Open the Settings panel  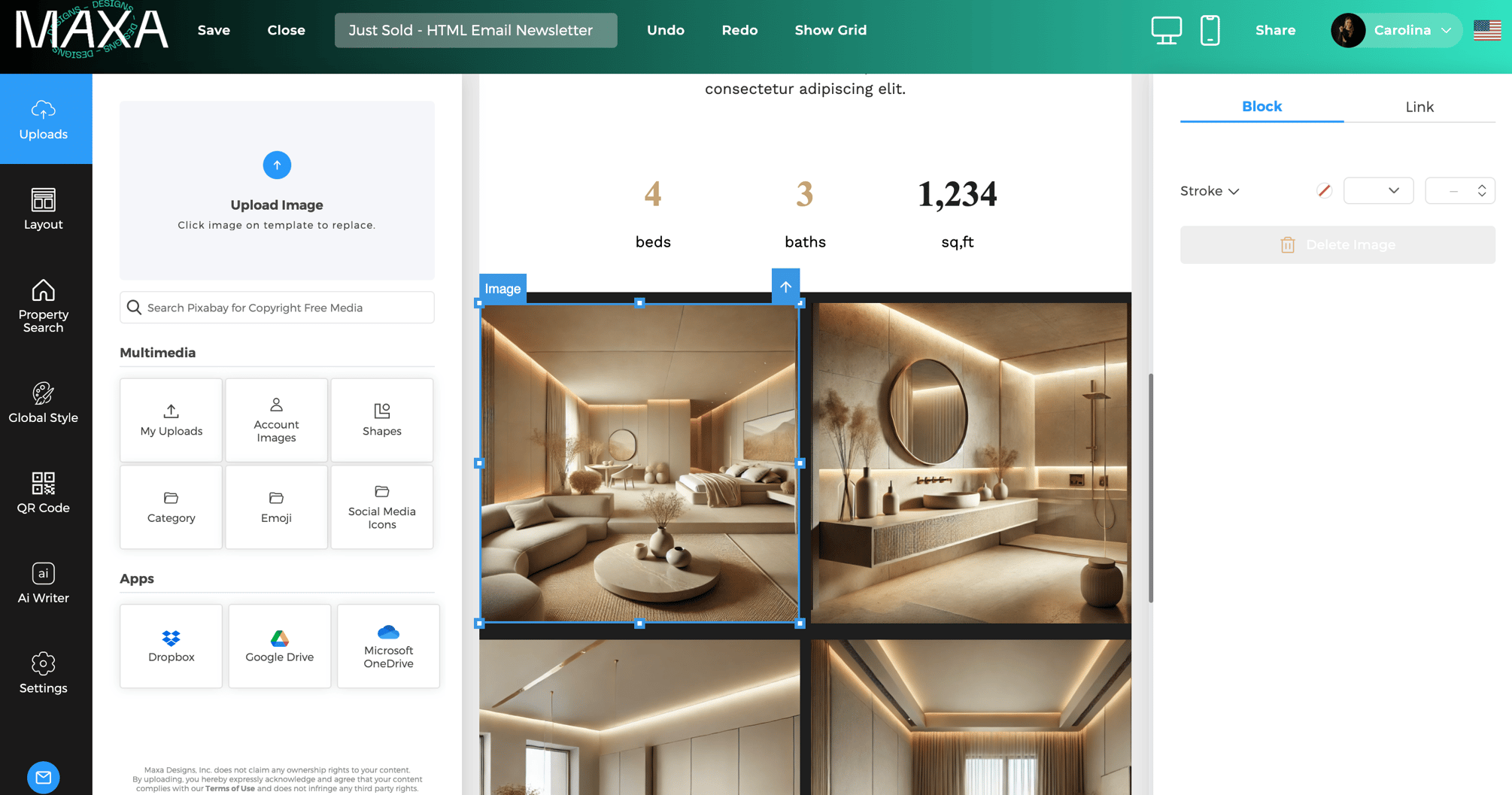(x=43, y=672)
